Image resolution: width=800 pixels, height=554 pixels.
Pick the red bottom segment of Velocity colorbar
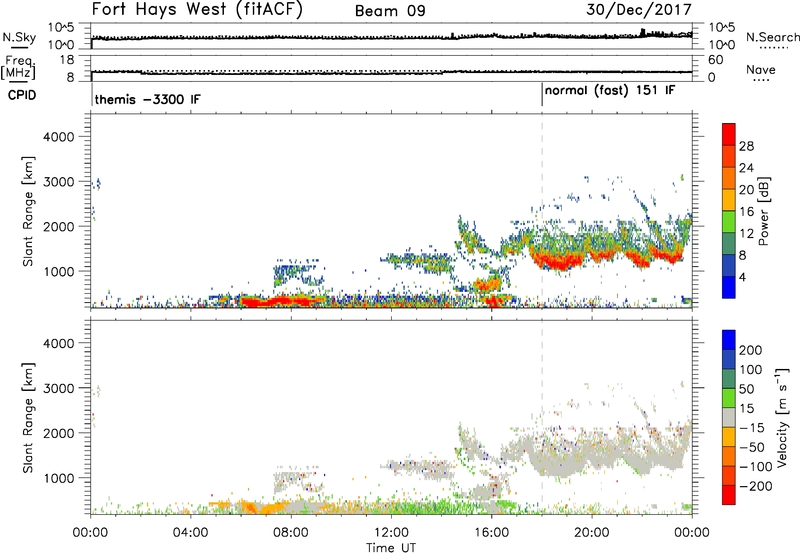[729, 495]
